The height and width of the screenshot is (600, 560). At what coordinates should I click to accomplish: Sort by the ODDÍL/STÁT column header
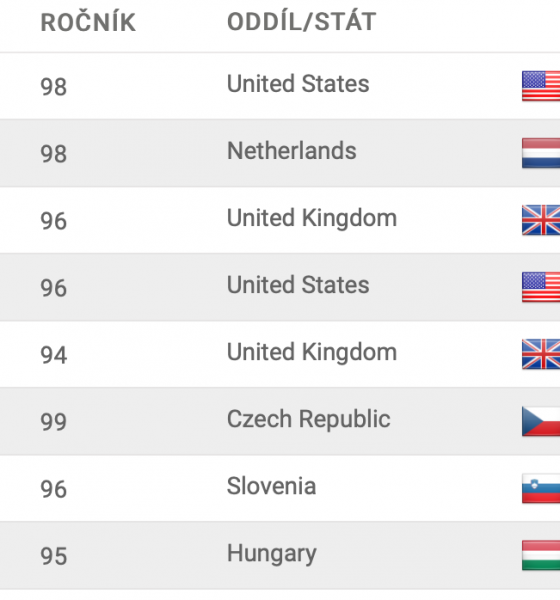(x=302, y=22)
